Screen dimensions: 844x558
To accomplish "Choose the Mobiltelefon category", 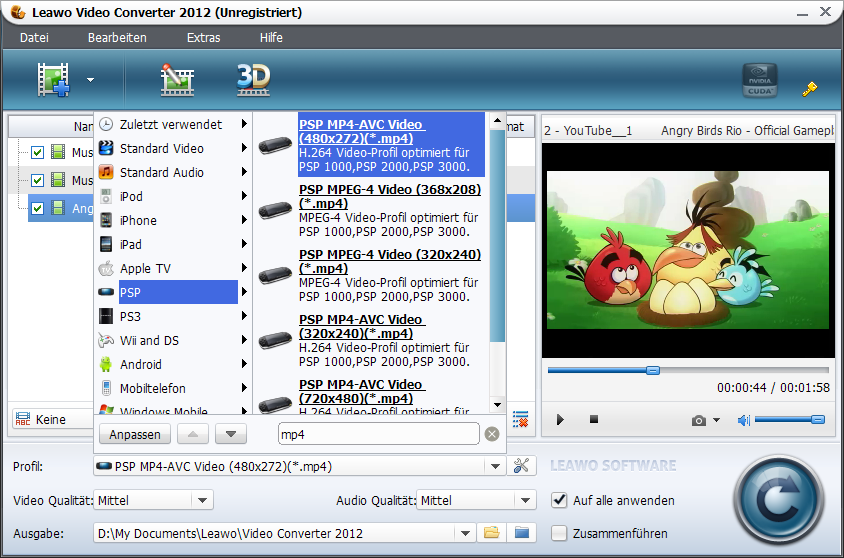I will pyautogui.click(x=173, y=389).
